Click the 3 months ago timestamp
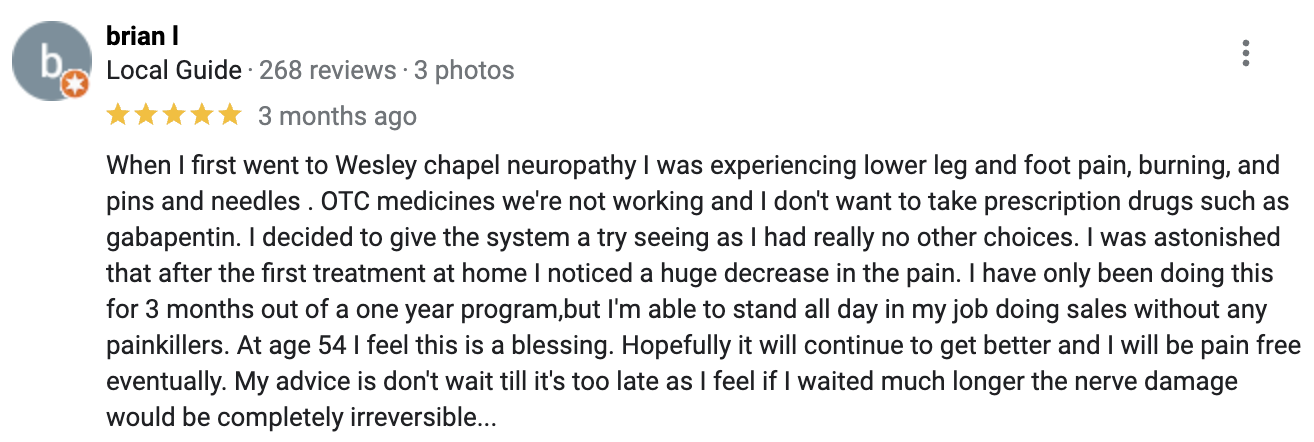 [337, 116]
